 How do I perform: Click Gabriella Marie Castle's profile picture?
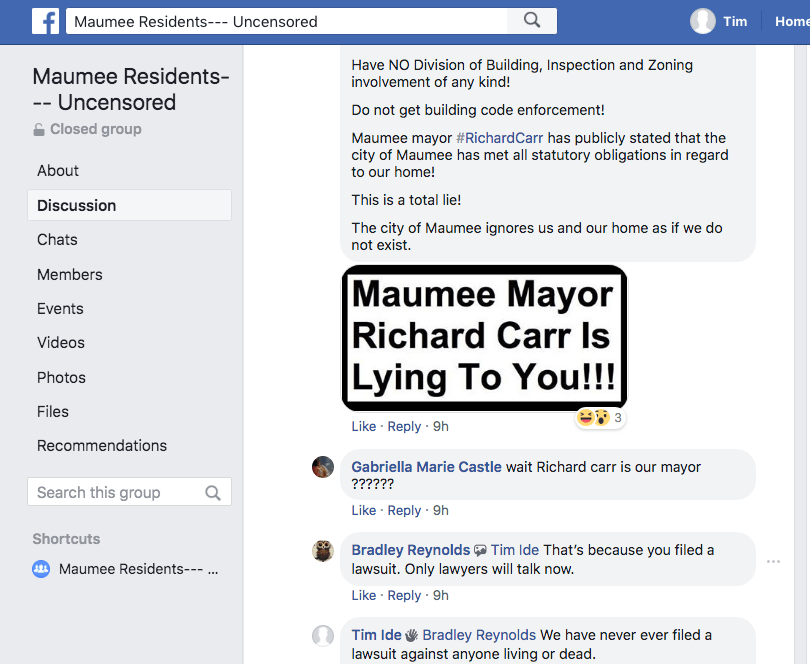tap(323, 467)
